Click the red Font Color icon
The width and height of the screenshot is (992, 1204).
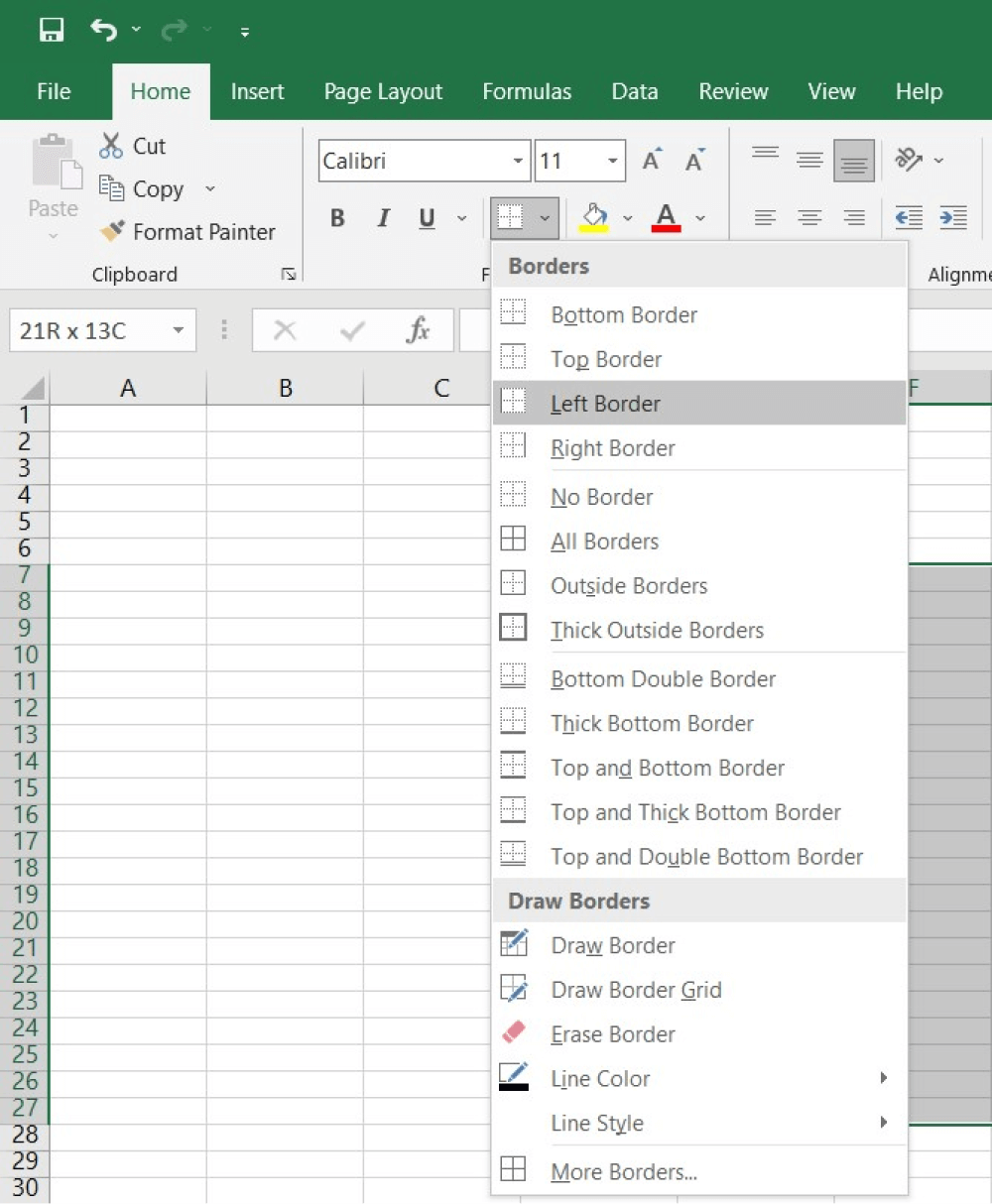coord(667,217)
